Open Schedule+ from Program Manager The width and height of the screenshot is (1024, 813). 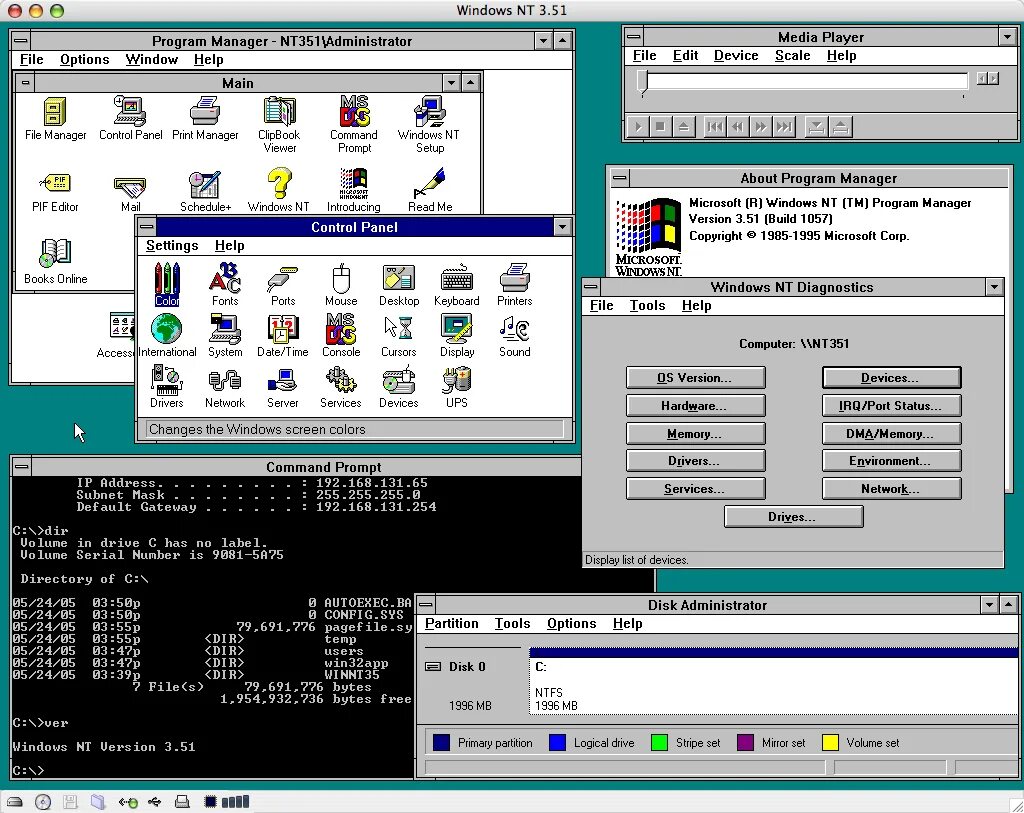pos(205,185)
